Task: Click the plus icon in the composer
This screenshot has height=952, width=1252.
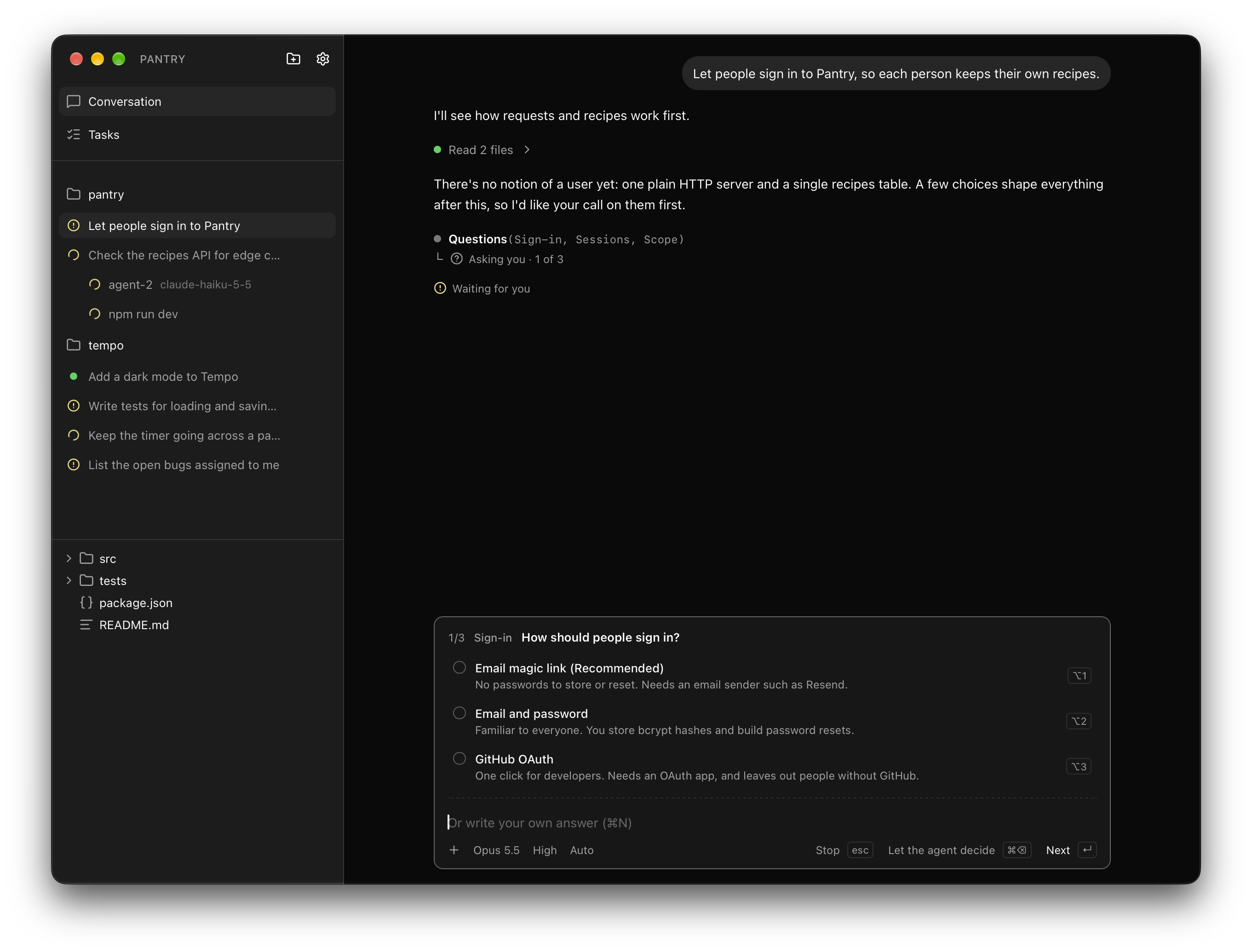Action: pyautogui.click(x=454, y=850)
